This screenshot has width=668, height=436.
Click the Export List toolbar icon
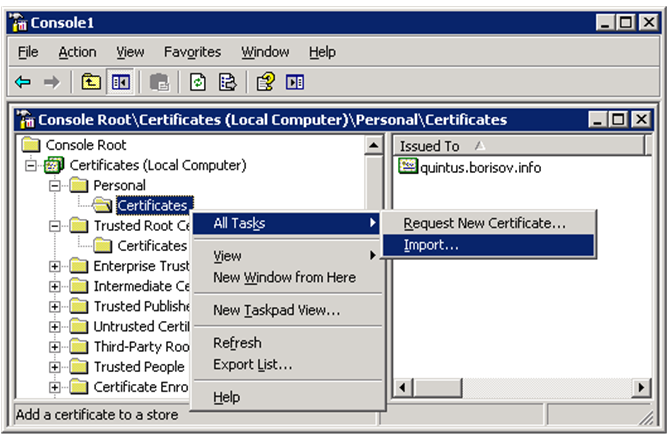tap(227, 82)
